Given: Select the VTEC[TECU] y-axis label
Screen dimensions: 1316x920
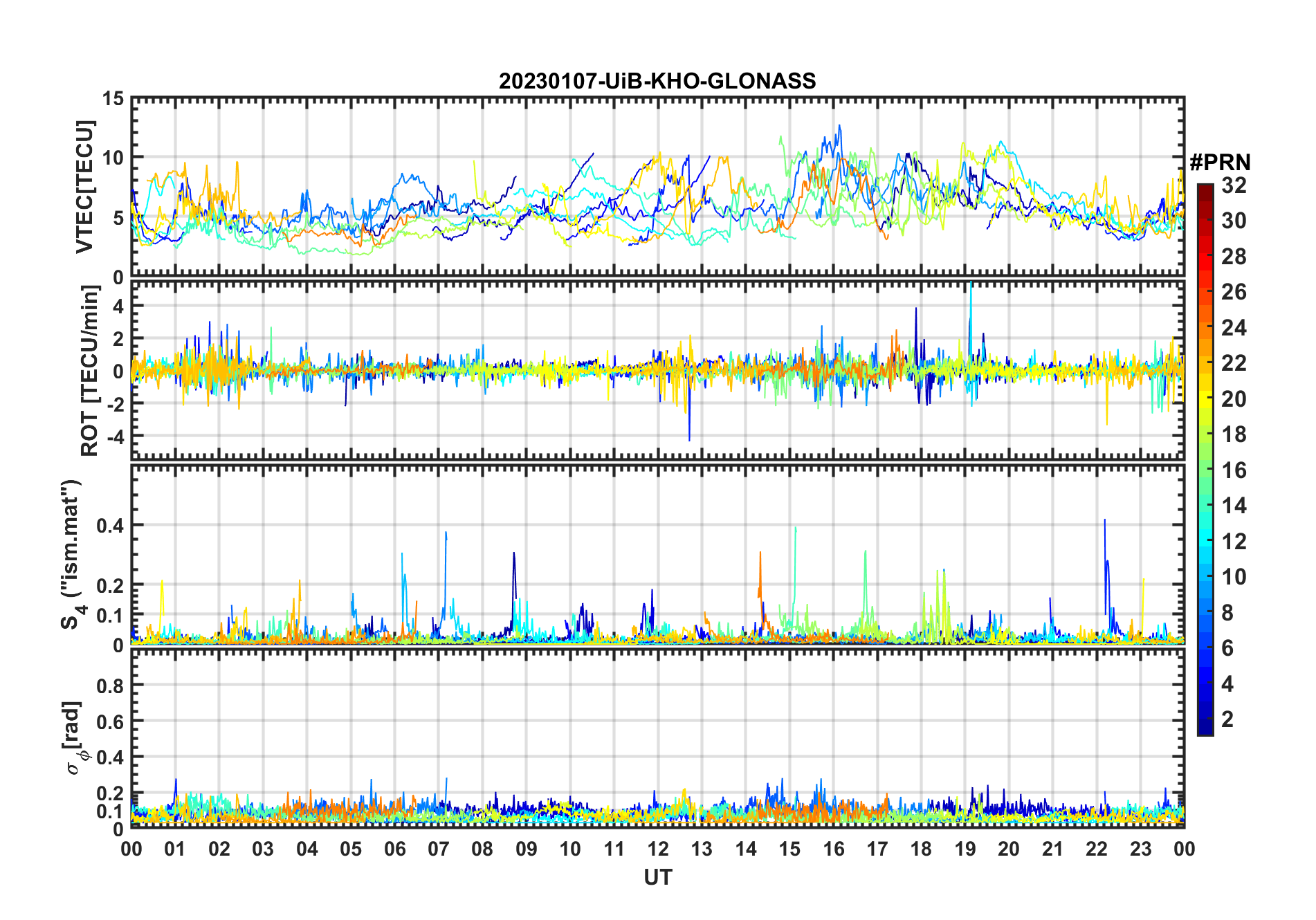Looking at the screenshot, I should pos(84,187).
